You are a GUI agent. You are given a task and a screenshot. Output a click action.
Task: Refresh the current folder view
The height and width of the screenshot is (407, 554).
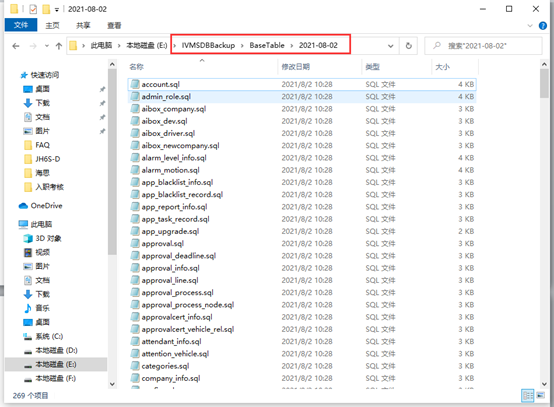coord(408,46)
